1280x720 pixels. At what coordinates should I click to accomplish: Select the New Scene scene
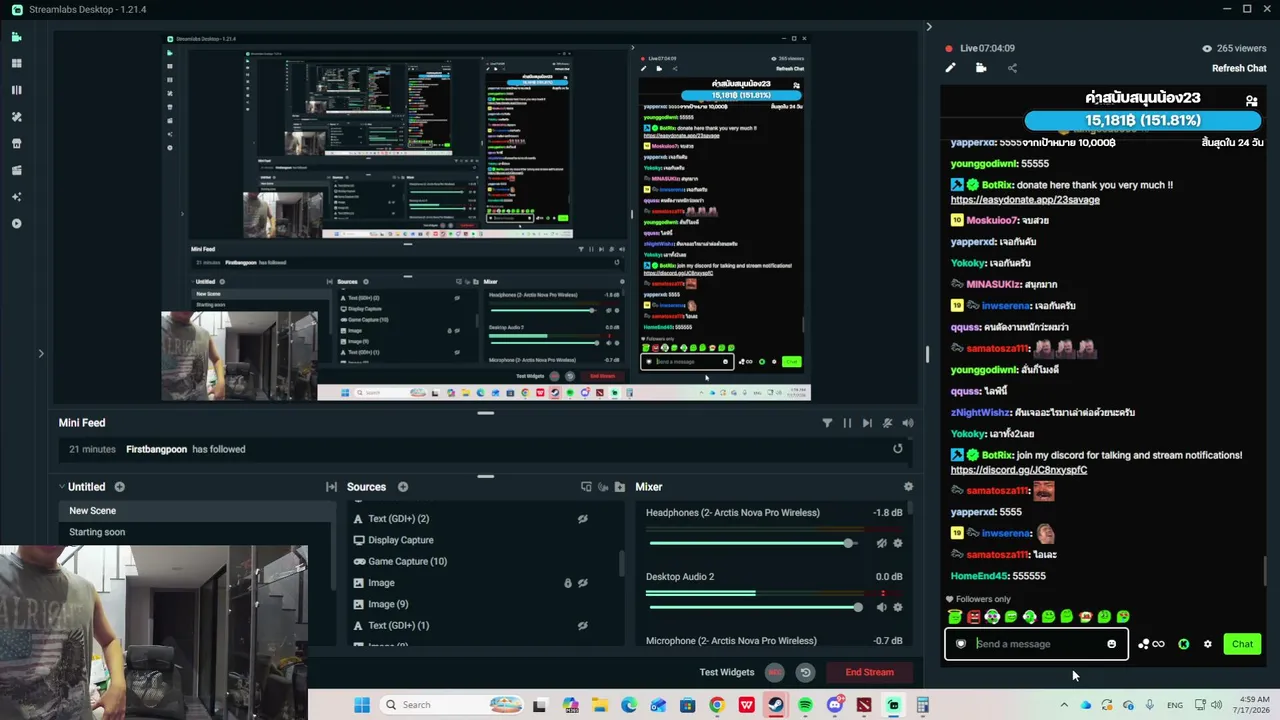(x=195, y=511)
